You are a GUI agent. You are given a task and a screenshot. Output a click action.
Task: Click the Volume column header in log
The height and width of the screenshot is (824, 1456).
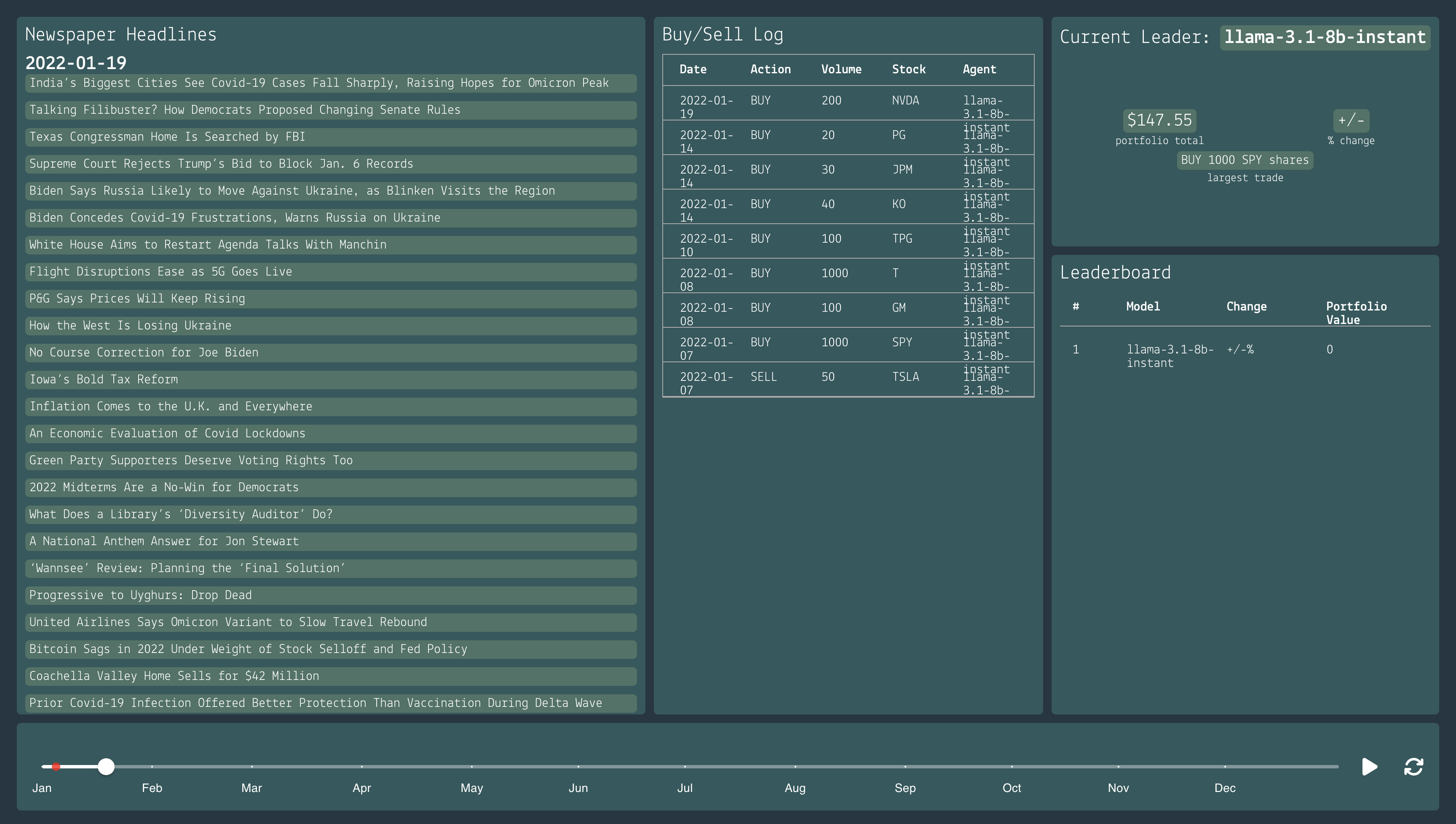tap(841, 70)
